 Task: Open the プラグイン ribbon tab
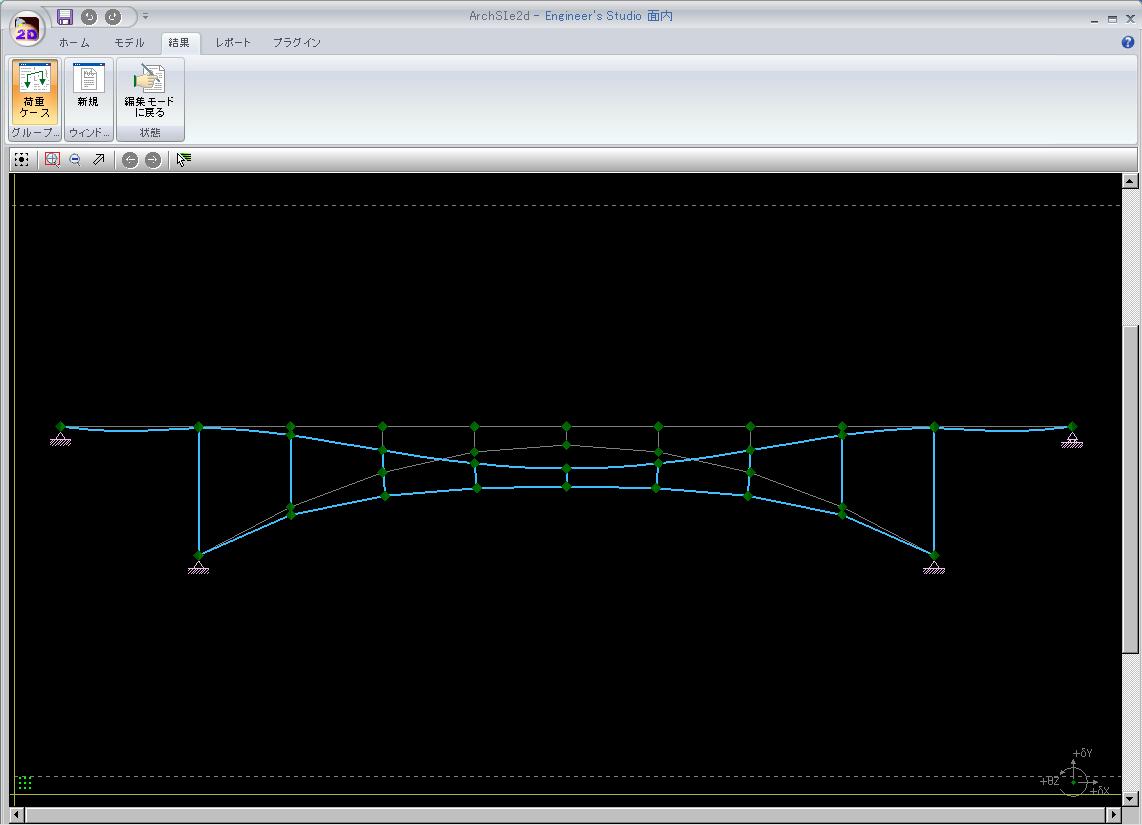click(x=297, y=43)
